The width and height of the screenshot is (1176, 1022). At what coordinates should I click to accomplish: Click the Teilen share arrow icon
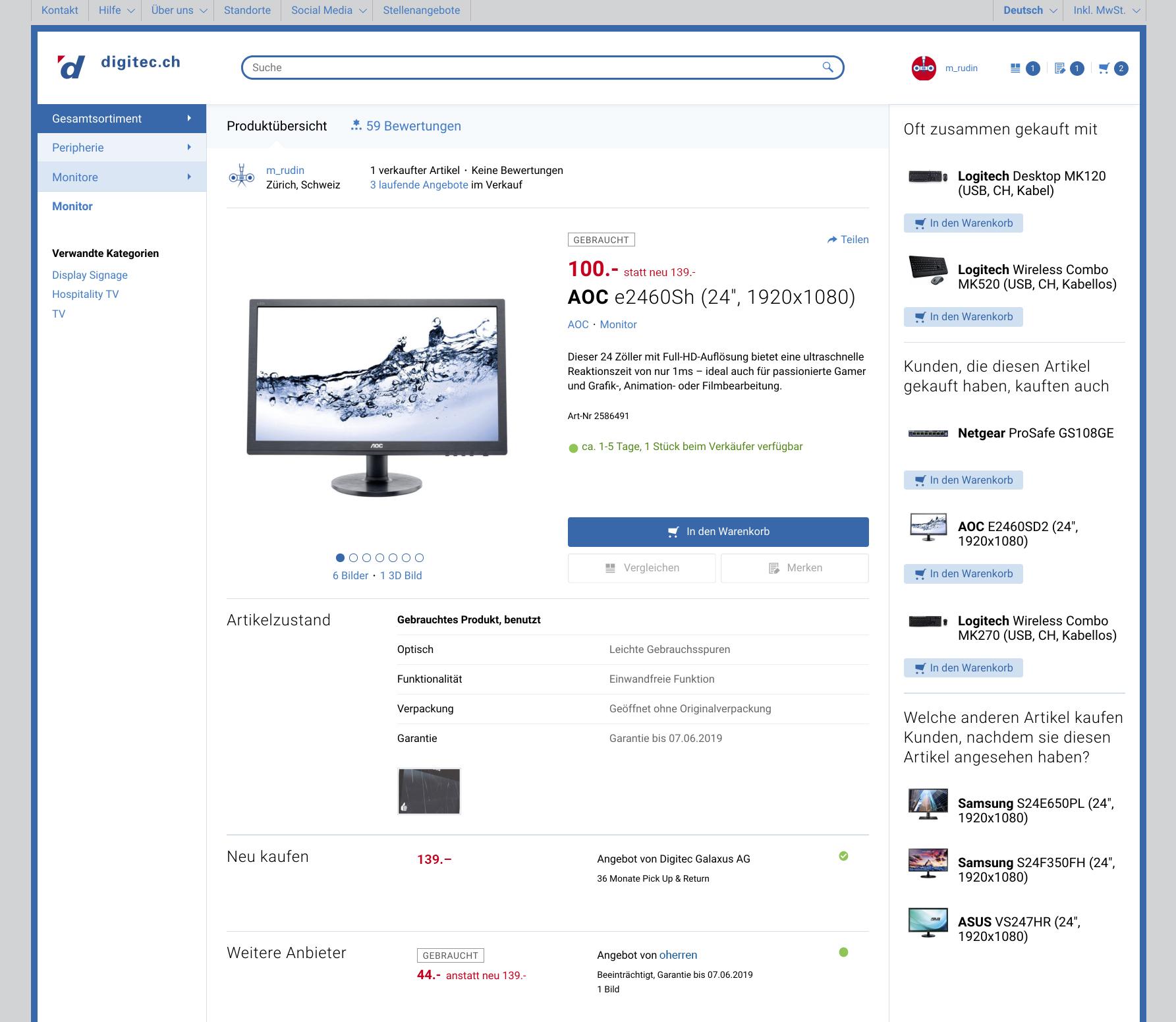click(832, 240)
